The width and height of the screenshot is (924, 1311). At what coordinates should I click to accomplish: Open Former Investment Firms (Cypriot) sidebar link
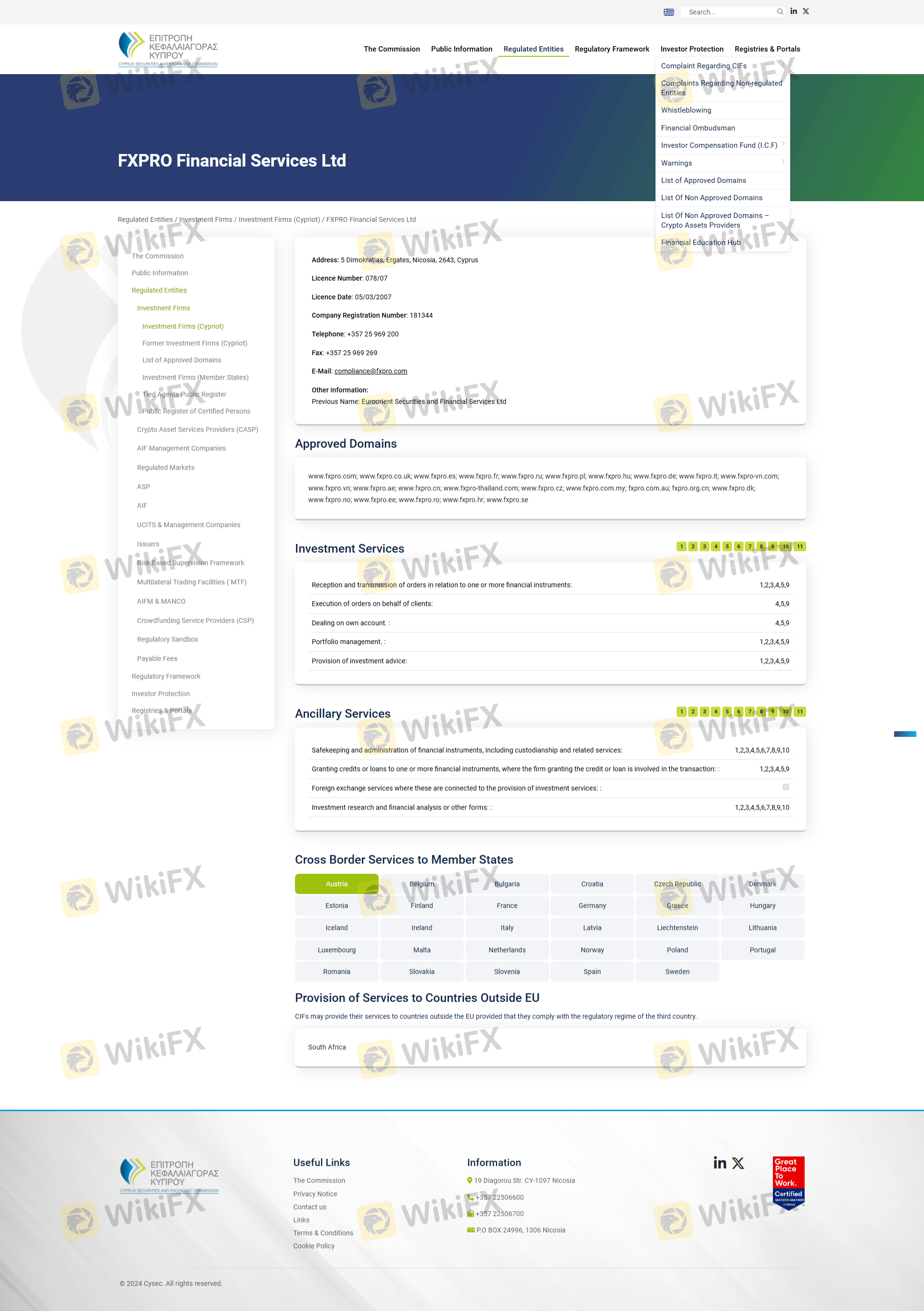point(194,343)
